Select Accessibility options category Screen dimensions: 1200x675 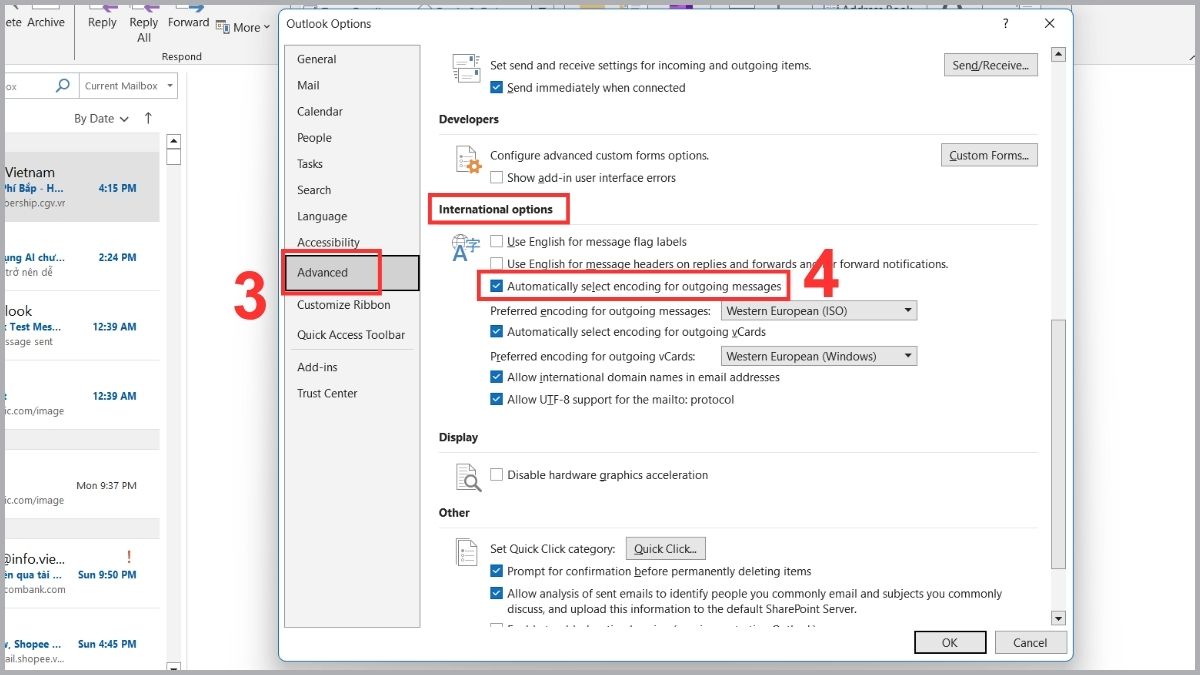pos(328,242)
